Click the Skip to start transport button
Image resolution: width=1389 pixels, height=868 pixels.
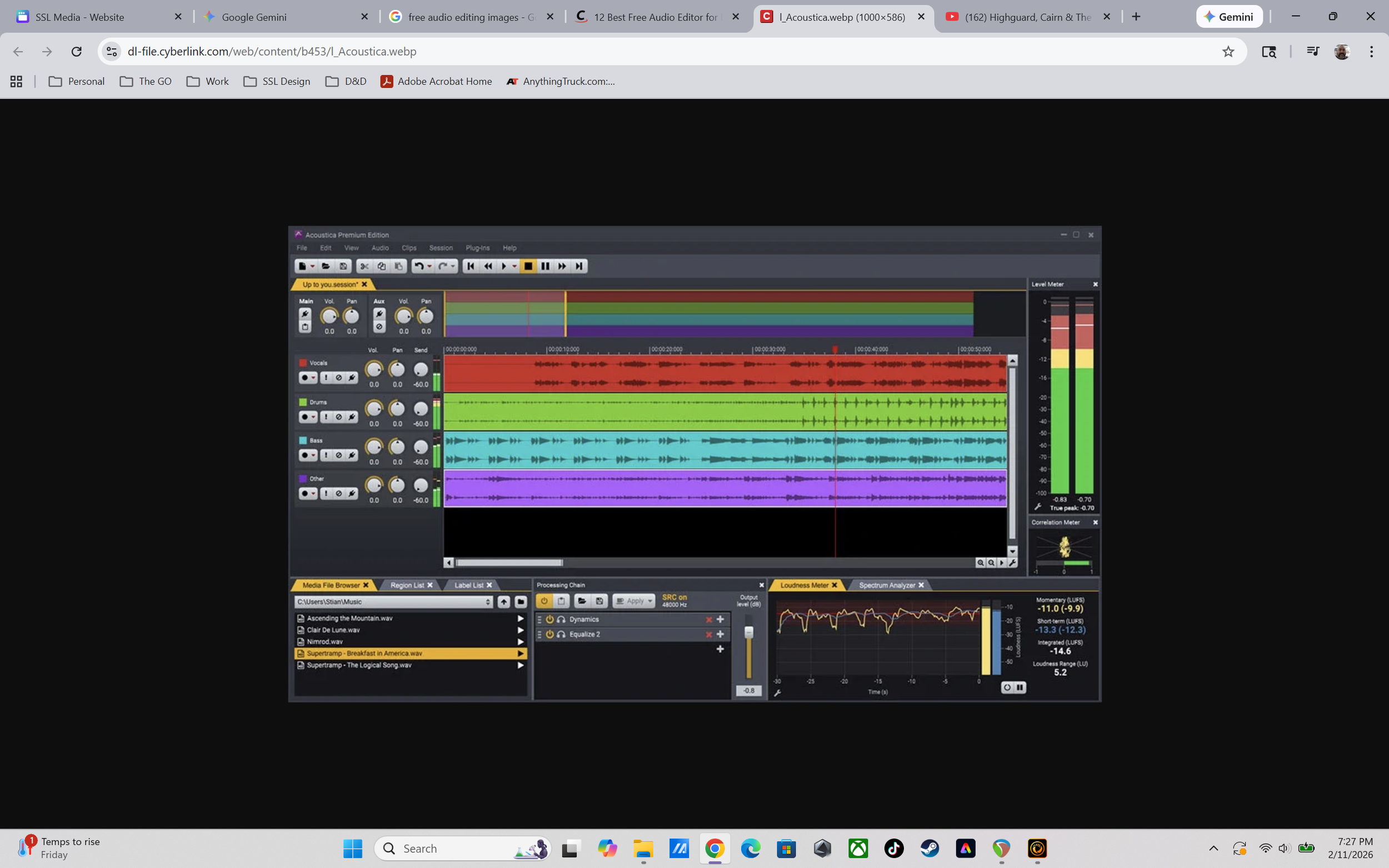pos(470,267)
